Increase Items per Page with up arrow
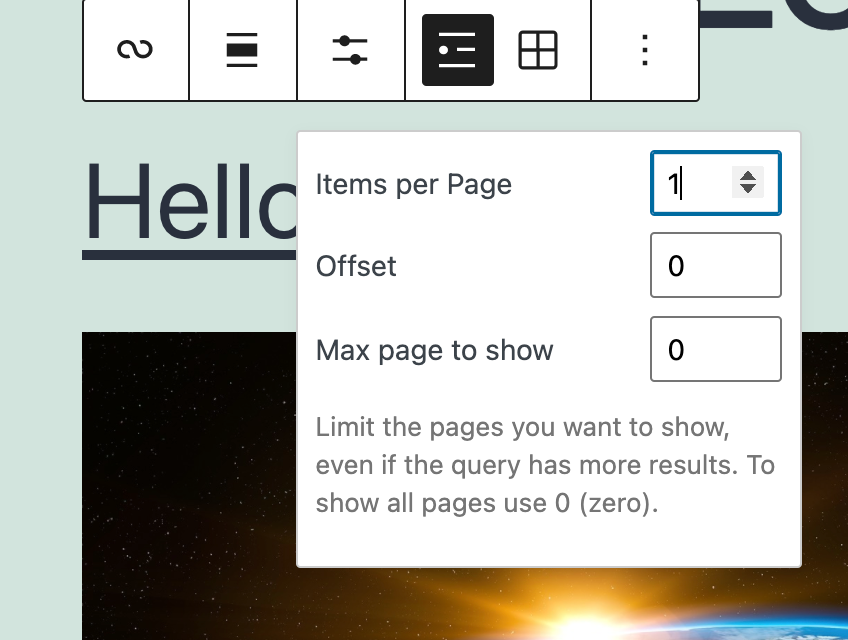The width and height of the screenshot is (848, 640). tap(747, 175)
